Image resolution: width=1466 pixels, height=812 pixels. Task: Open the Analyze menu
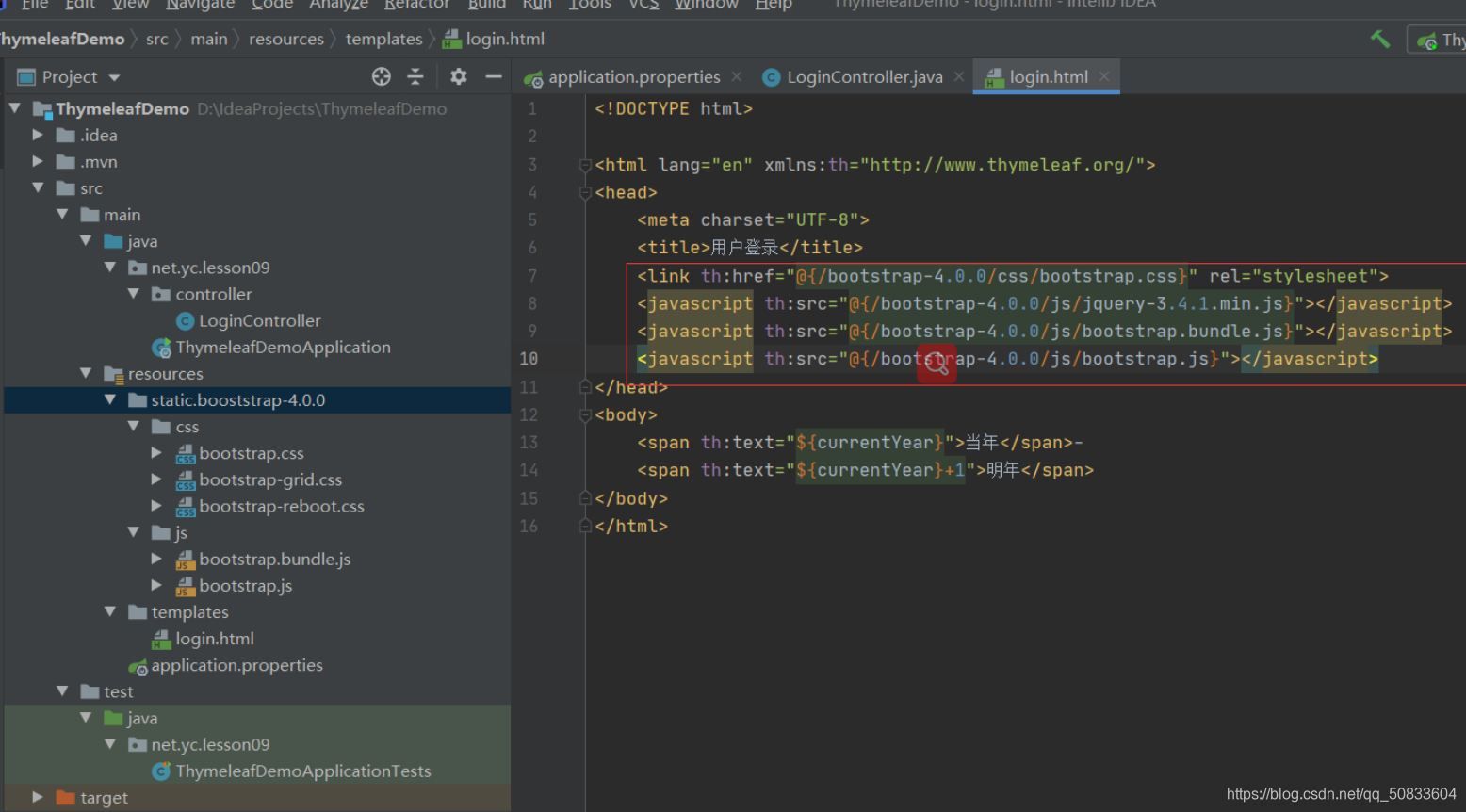coord(338,4)
